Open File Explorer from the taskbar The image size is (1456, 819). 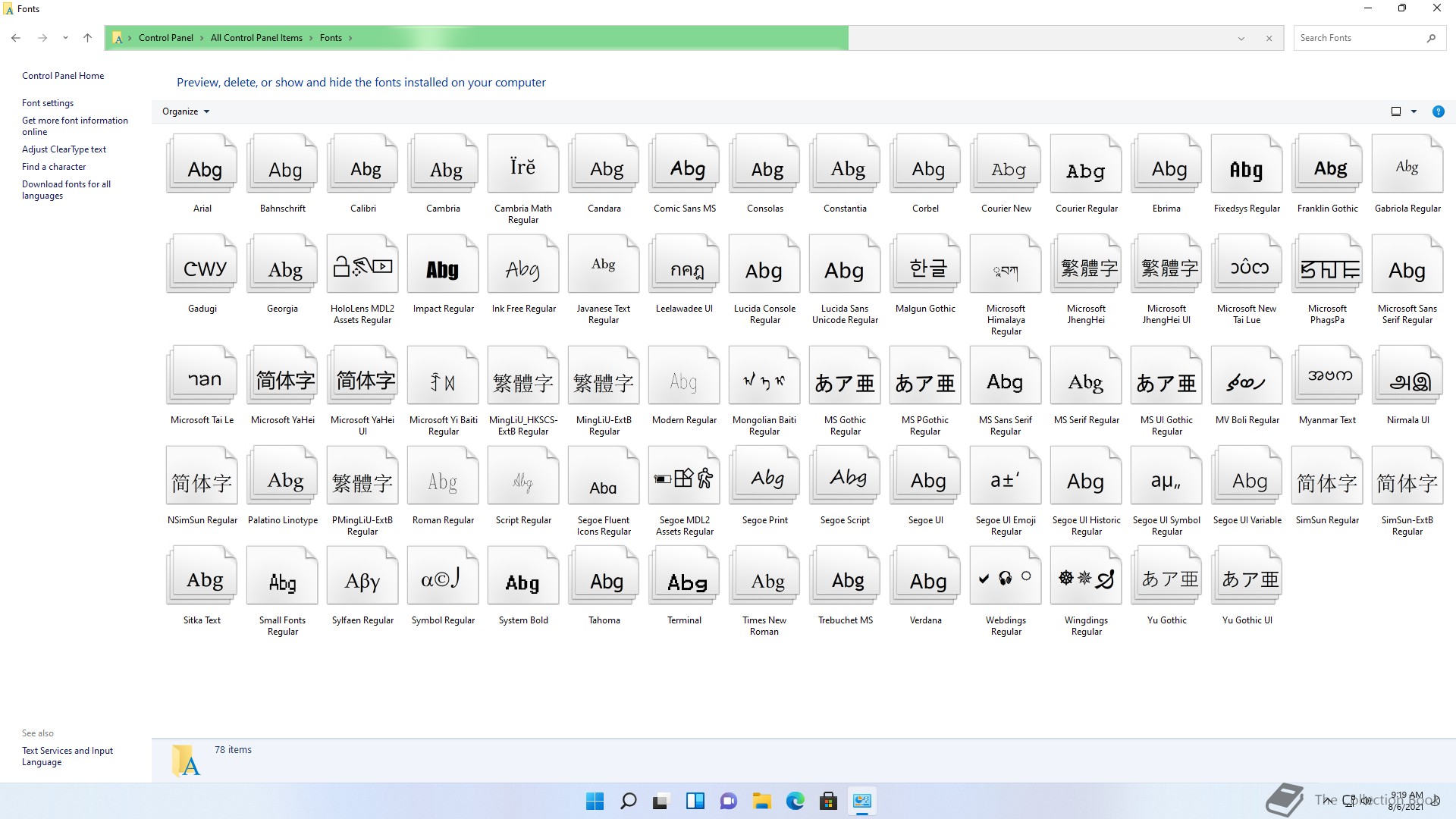coord(762,801)
